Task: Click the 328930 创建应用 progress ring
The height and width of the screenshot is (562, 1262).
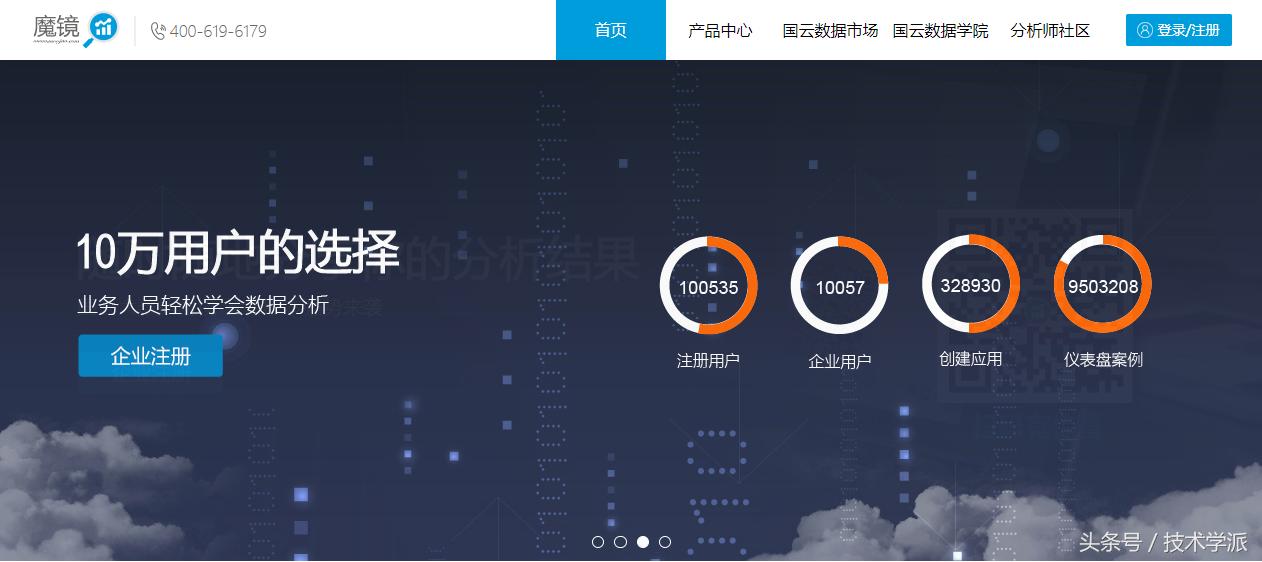Action: point(971,284)
